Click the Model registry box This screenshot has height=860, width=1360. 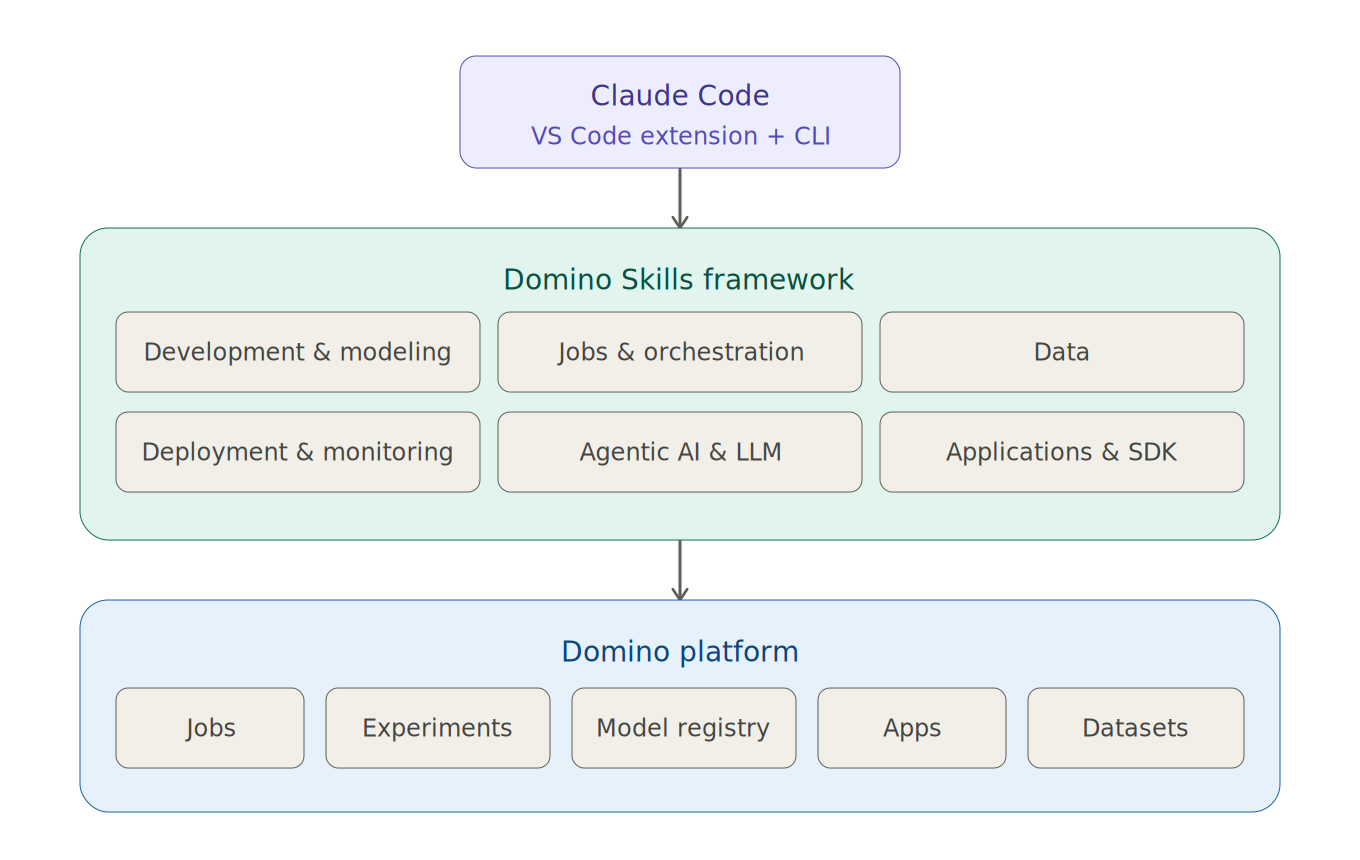tap(683, 728)
